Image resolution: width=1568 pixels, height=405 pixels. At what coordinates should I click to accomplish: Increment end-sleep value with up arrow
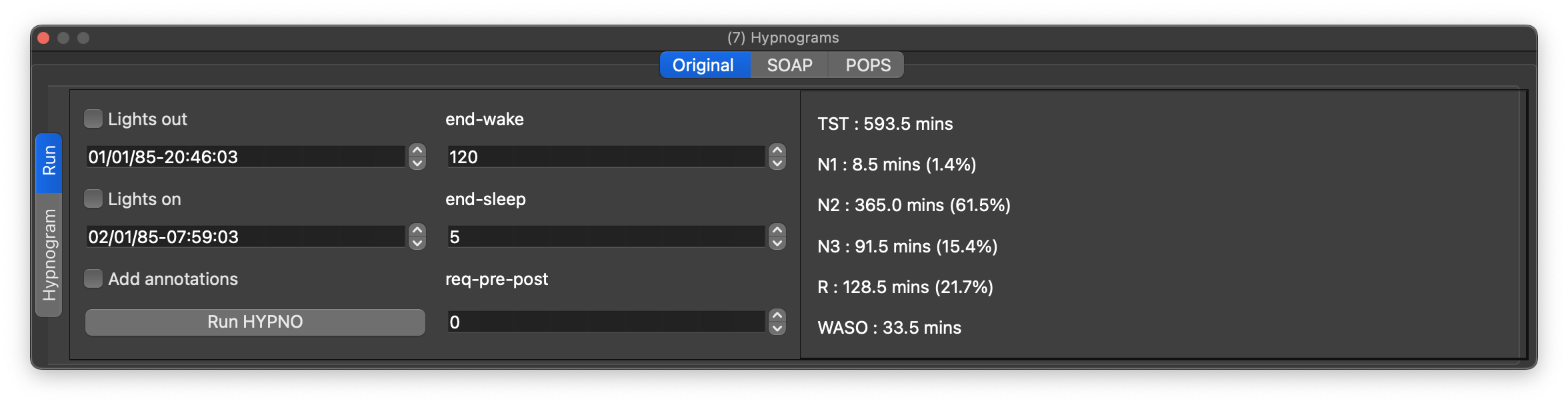777,230
